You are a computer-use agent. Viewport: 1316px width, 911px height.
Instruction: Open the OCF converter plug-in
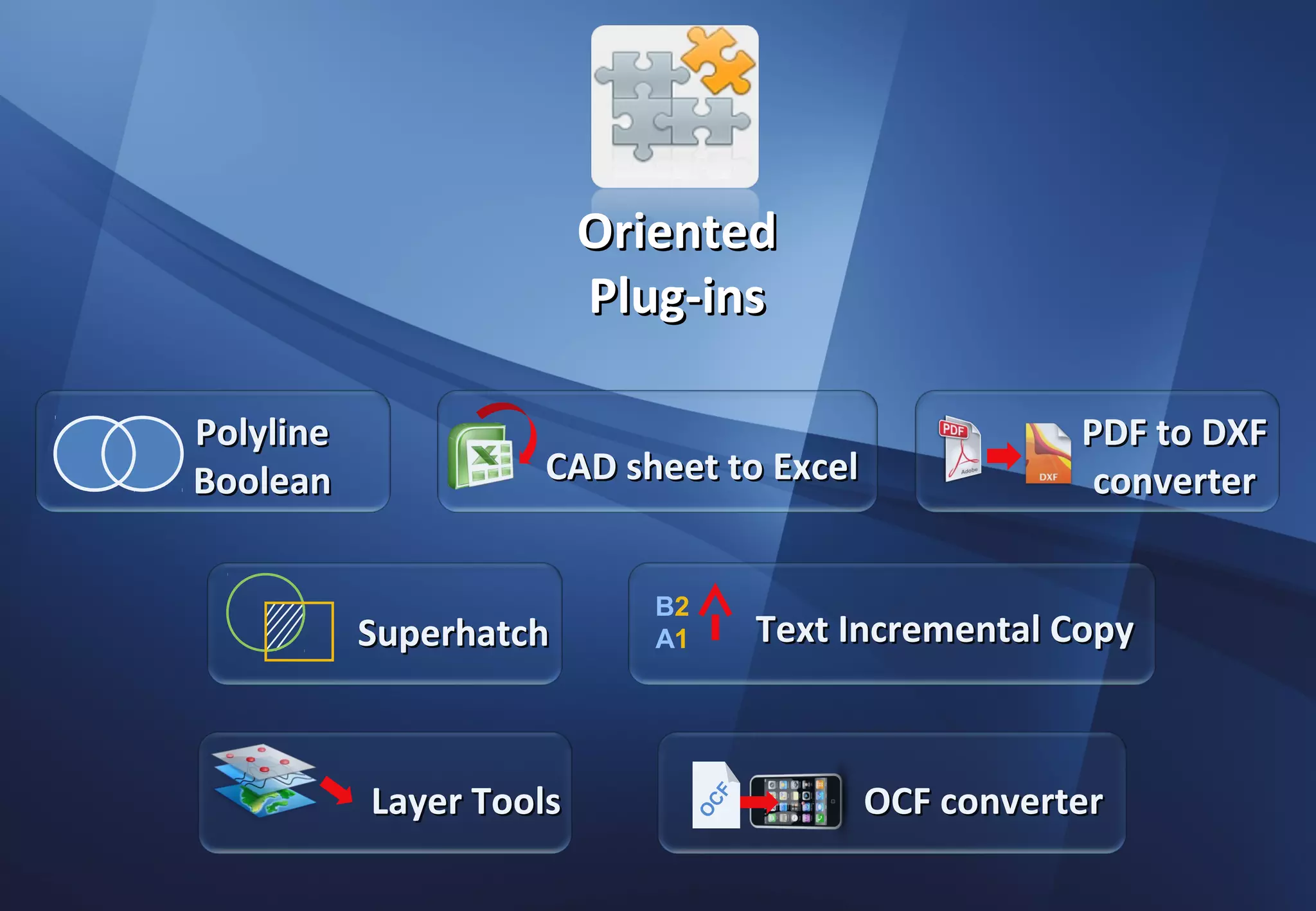coord(892,793)
